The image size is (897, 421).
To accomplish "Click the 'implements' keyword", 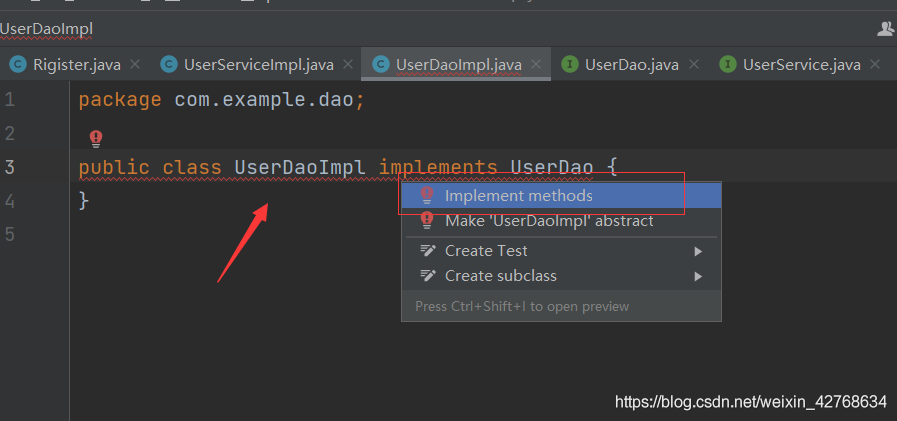I will (x=438, y=168).
